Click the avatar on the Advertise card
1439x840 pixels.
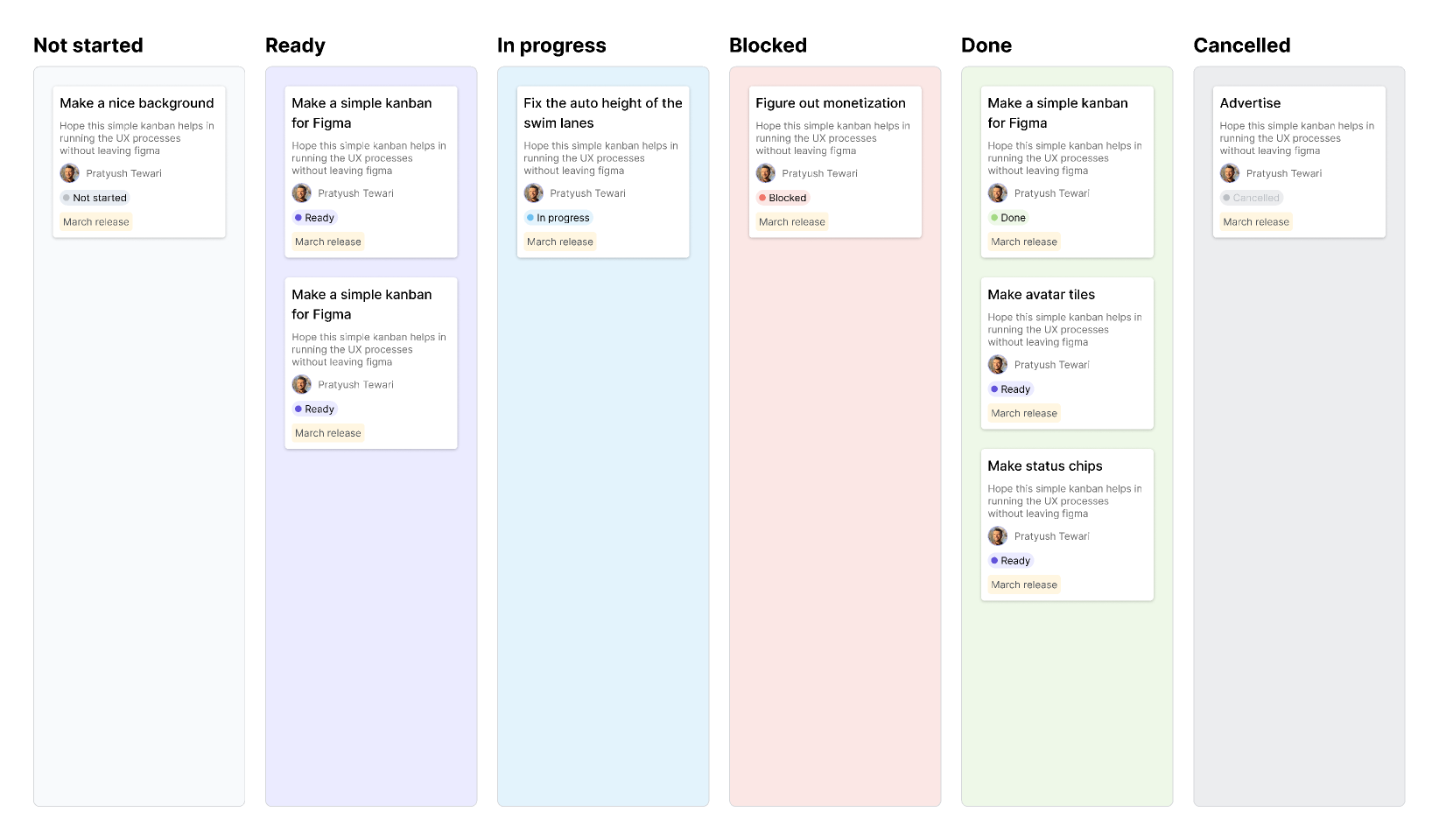[x=1229, y=173]
